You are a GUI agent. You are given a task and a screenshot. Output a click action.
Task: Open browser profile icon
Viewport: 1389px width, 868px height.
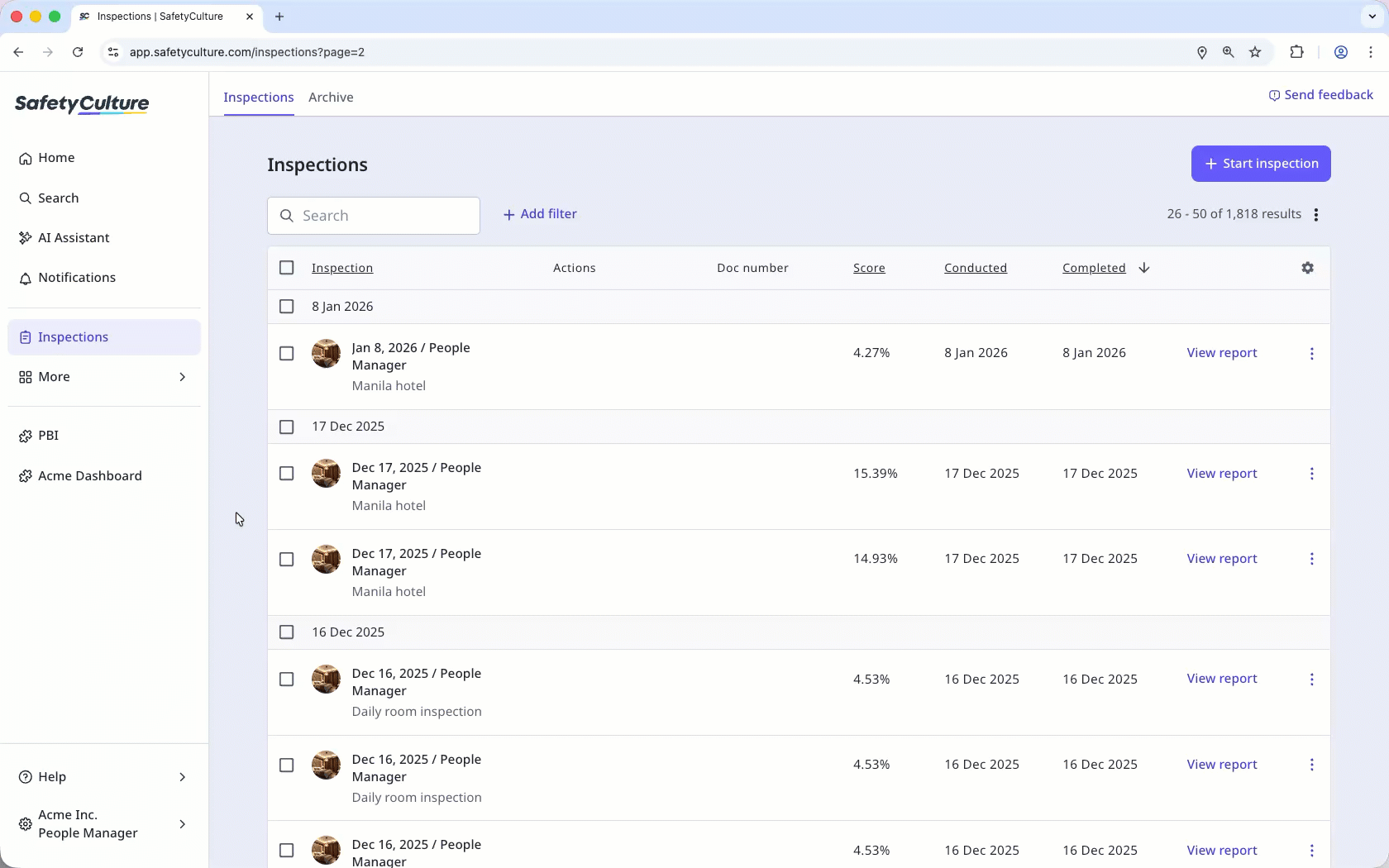click(x=1341, y=52)
